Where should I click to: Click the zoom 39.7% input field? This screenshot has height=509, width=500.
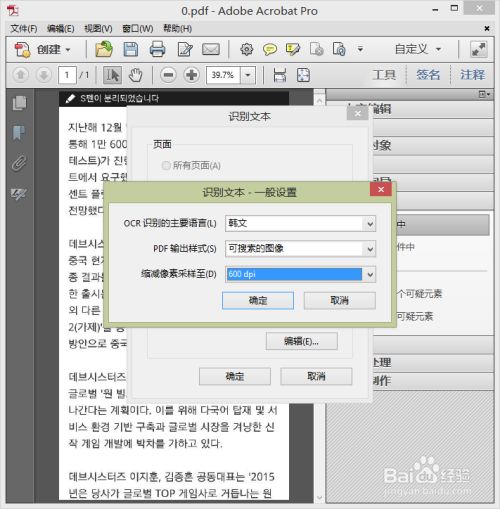tap(223, 75)
